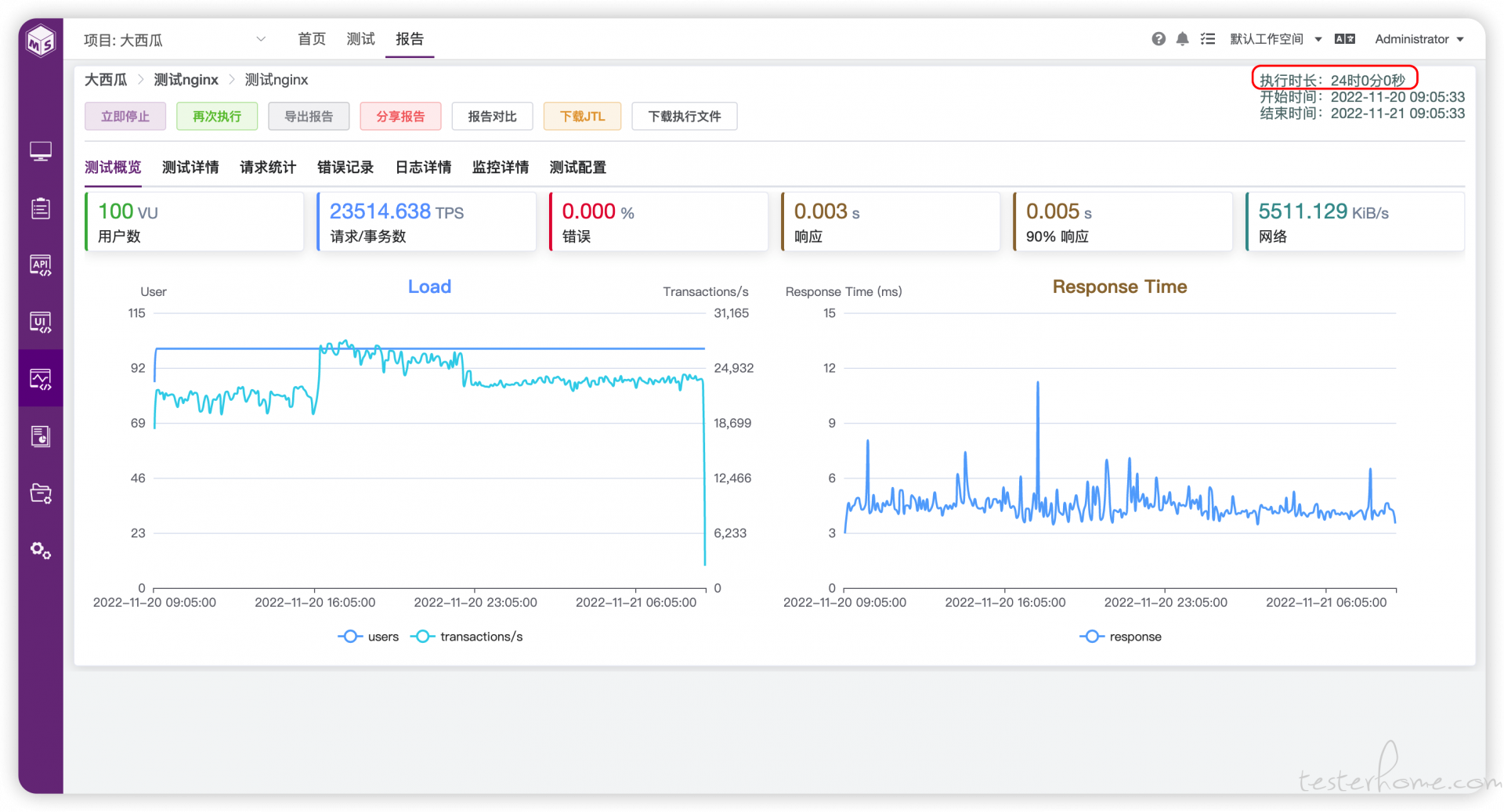Viewport: 1504px width, 812px height.
Task: Open the project settings folder sidebar icon
Action: [41, 493]
